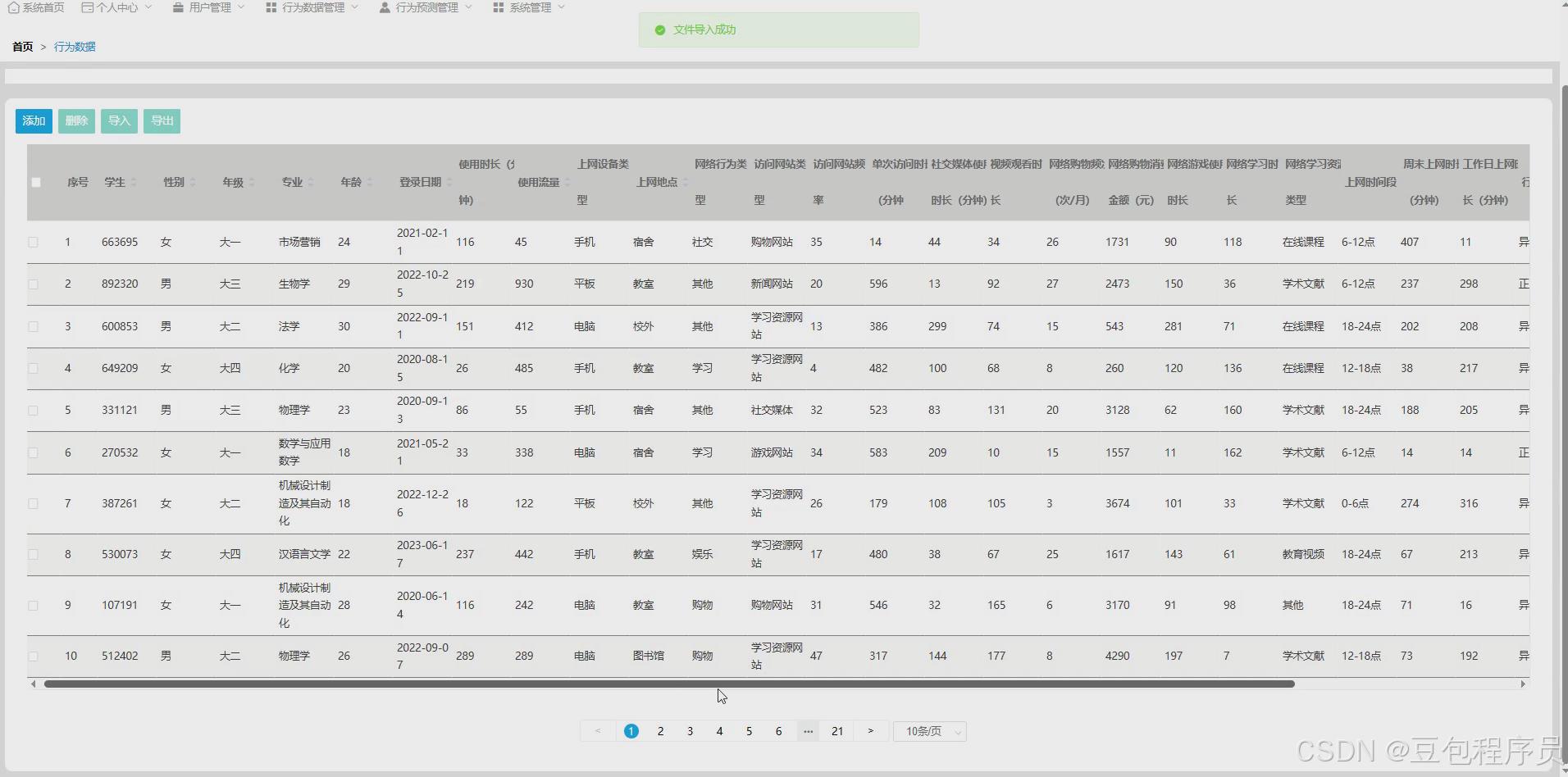Go to page 2 in pagination
1568x777 pixels.
click(660, 731)
